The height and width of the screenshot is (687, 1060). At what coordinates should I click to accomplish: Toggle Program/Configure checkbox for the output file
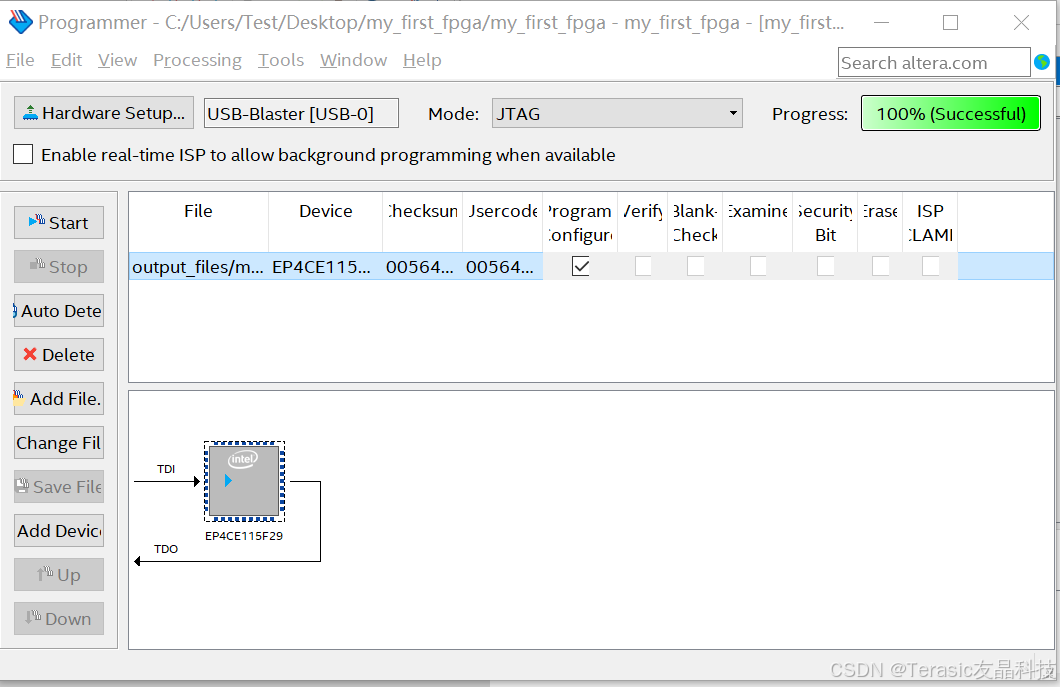point(581,266)
